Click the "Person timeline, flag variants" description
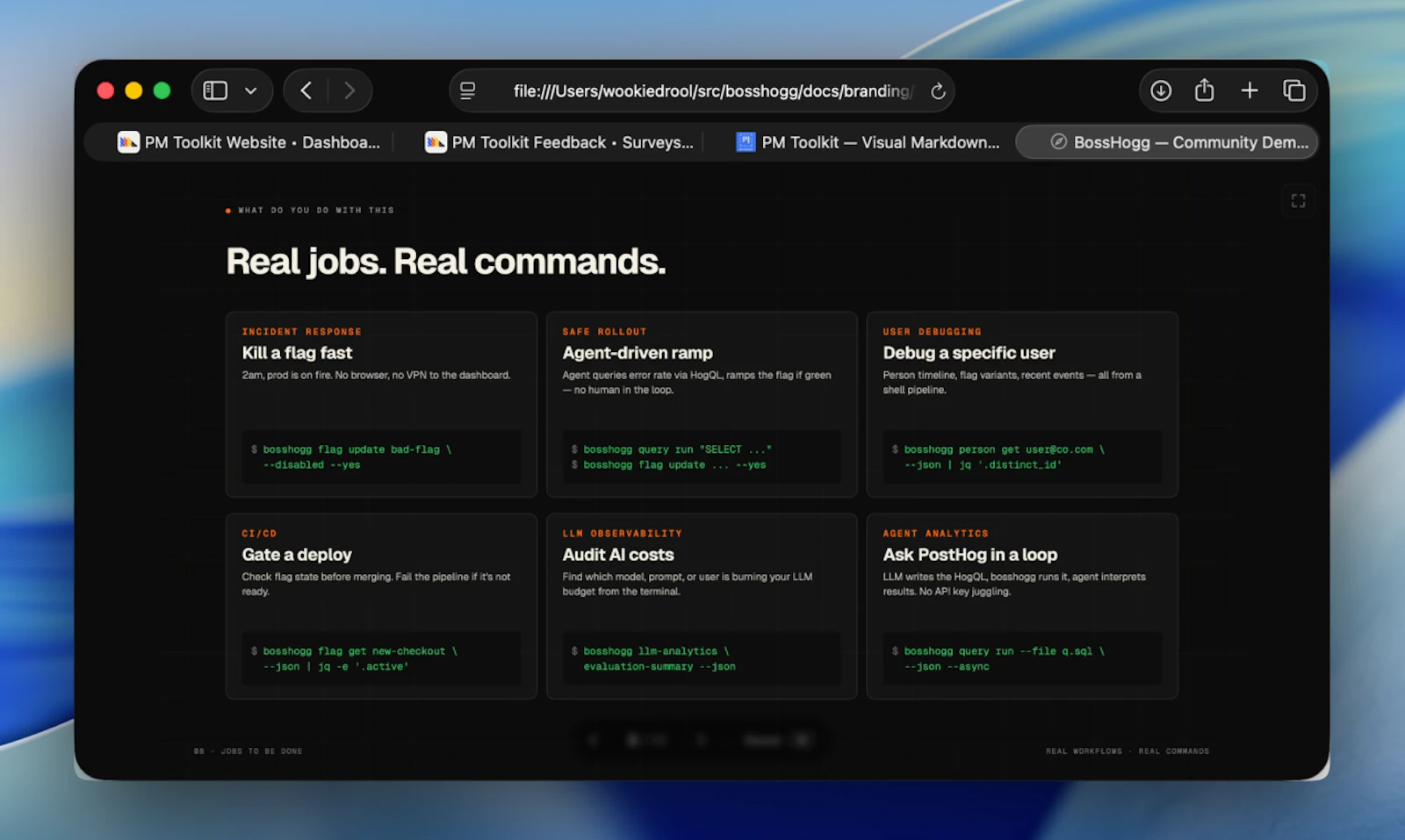Viewport: 1405px width, 840px height. click(1012, 383)
